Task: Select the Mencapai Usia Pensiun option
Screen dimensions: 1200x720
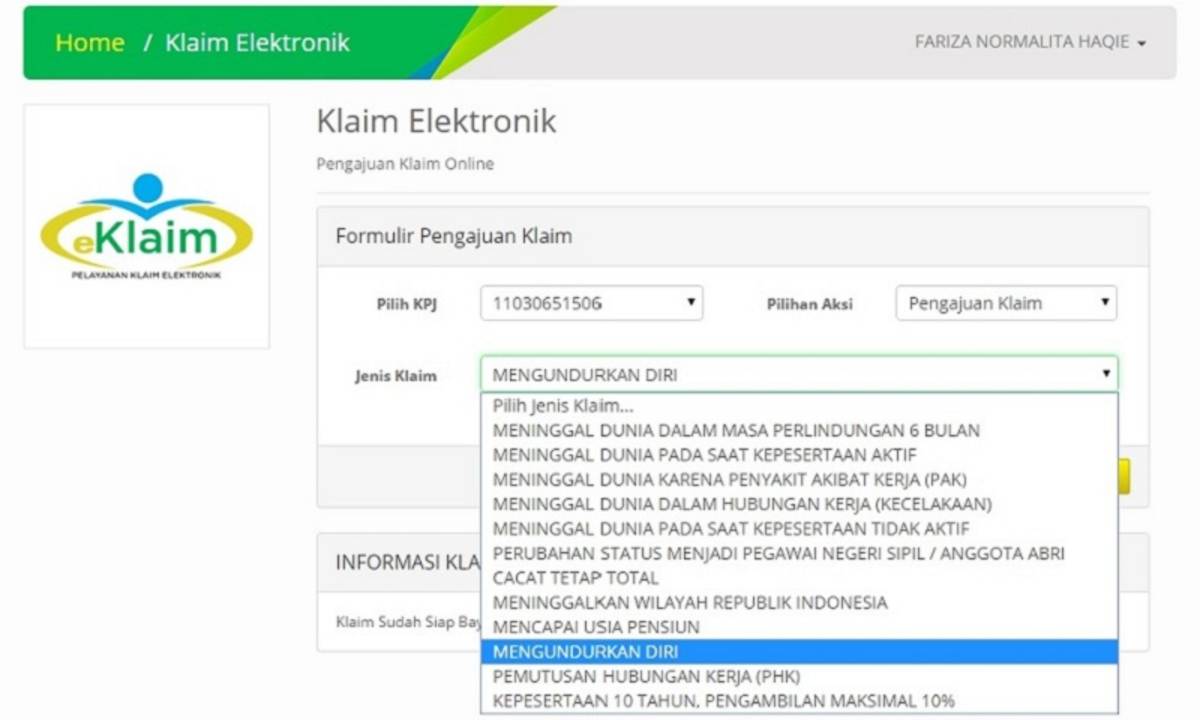Action: (596, 627)
